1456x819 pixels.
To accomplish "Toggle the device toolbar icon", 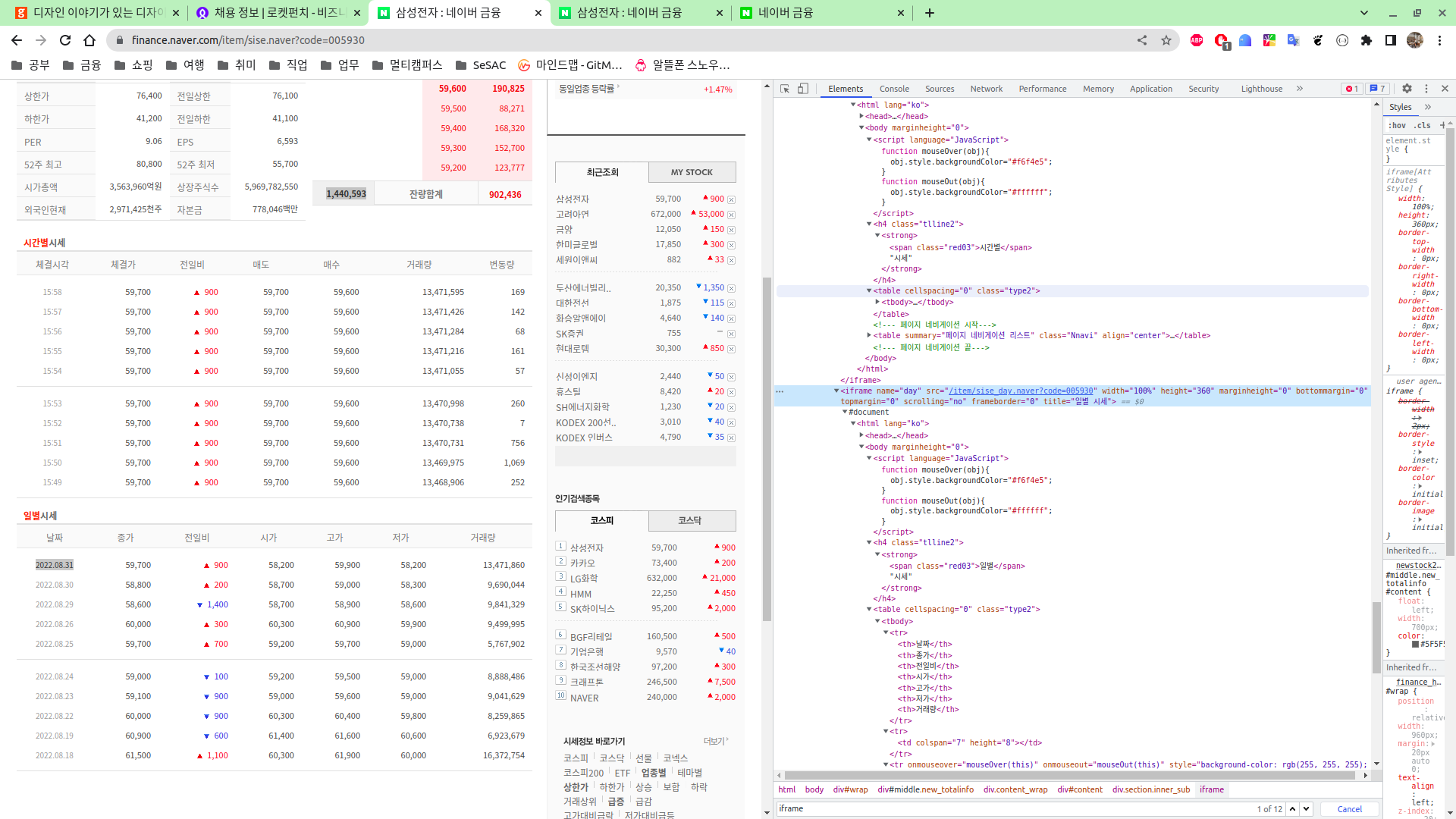I will (803, 89).
